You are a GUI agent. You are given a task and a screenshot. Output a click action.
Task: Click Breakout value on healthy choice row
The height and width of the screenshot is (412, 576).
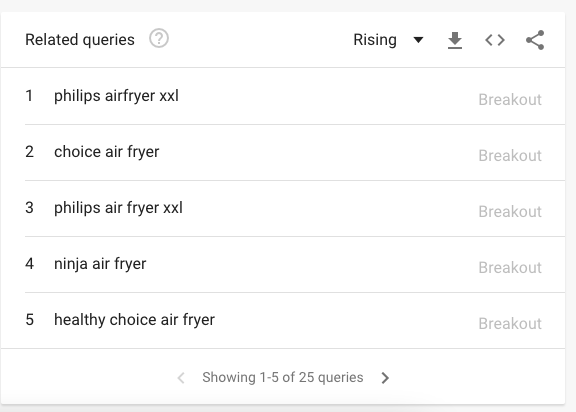[510, 324]
